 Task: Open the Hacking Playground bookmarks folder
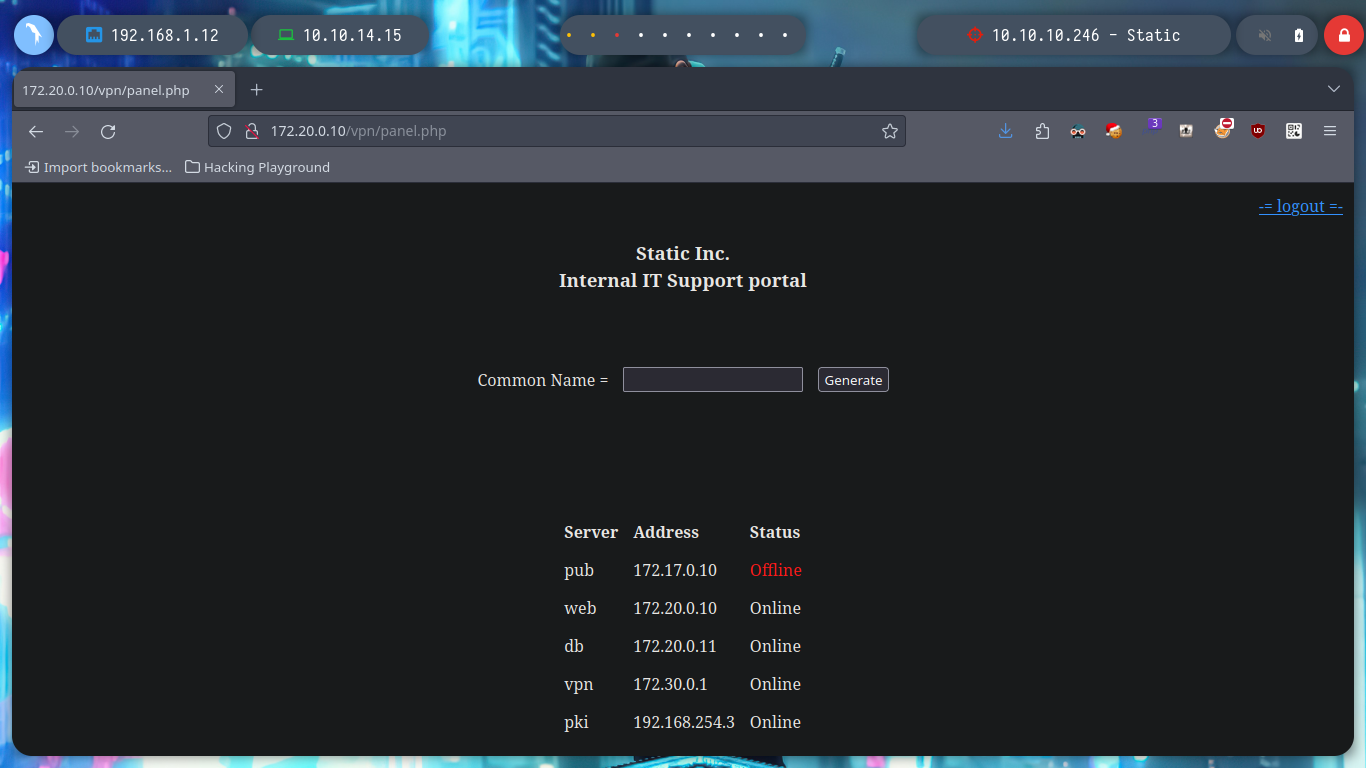pos(257,167)
